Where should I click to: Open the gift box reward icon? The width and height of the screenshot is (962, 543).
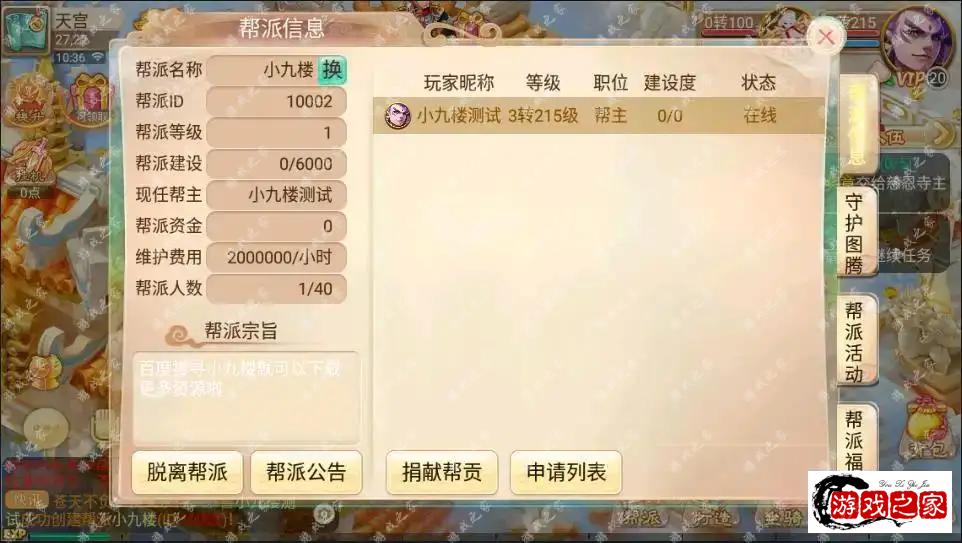(90, 100)
